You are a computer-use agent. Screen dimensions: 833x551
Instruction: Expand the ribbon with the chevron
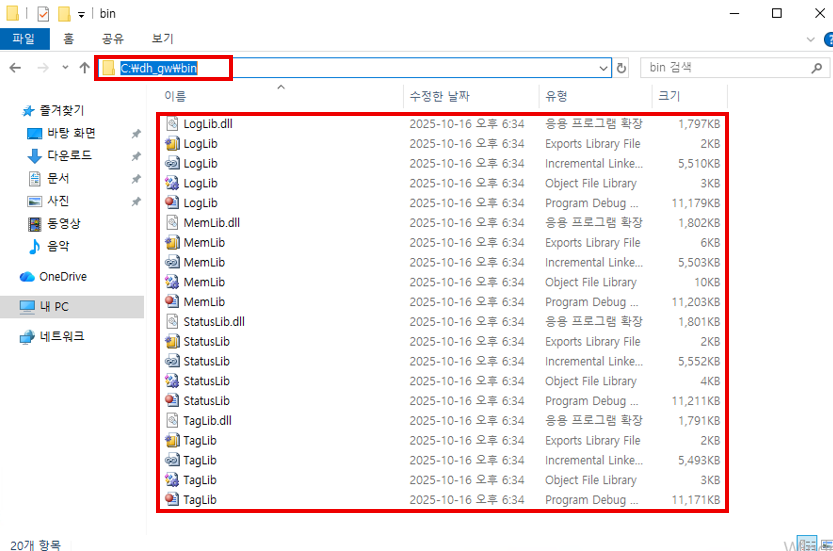811,39
